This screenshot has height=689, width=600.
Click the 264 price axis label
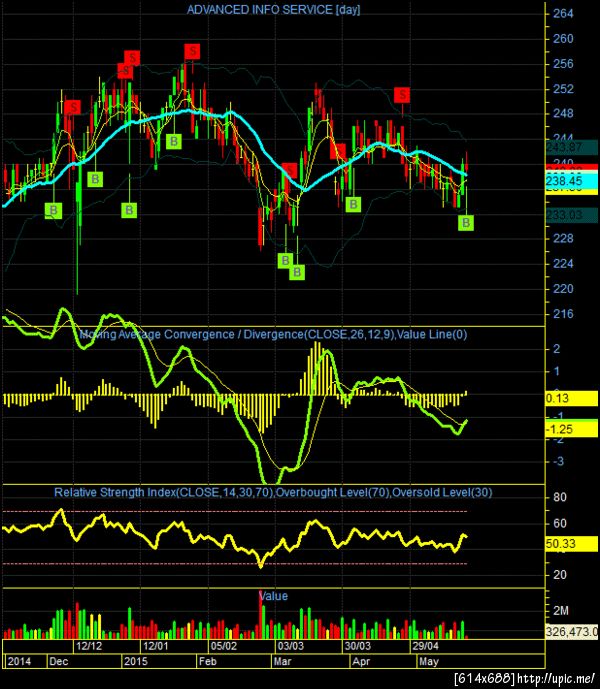pyautogui.click(x=563, y=14)
